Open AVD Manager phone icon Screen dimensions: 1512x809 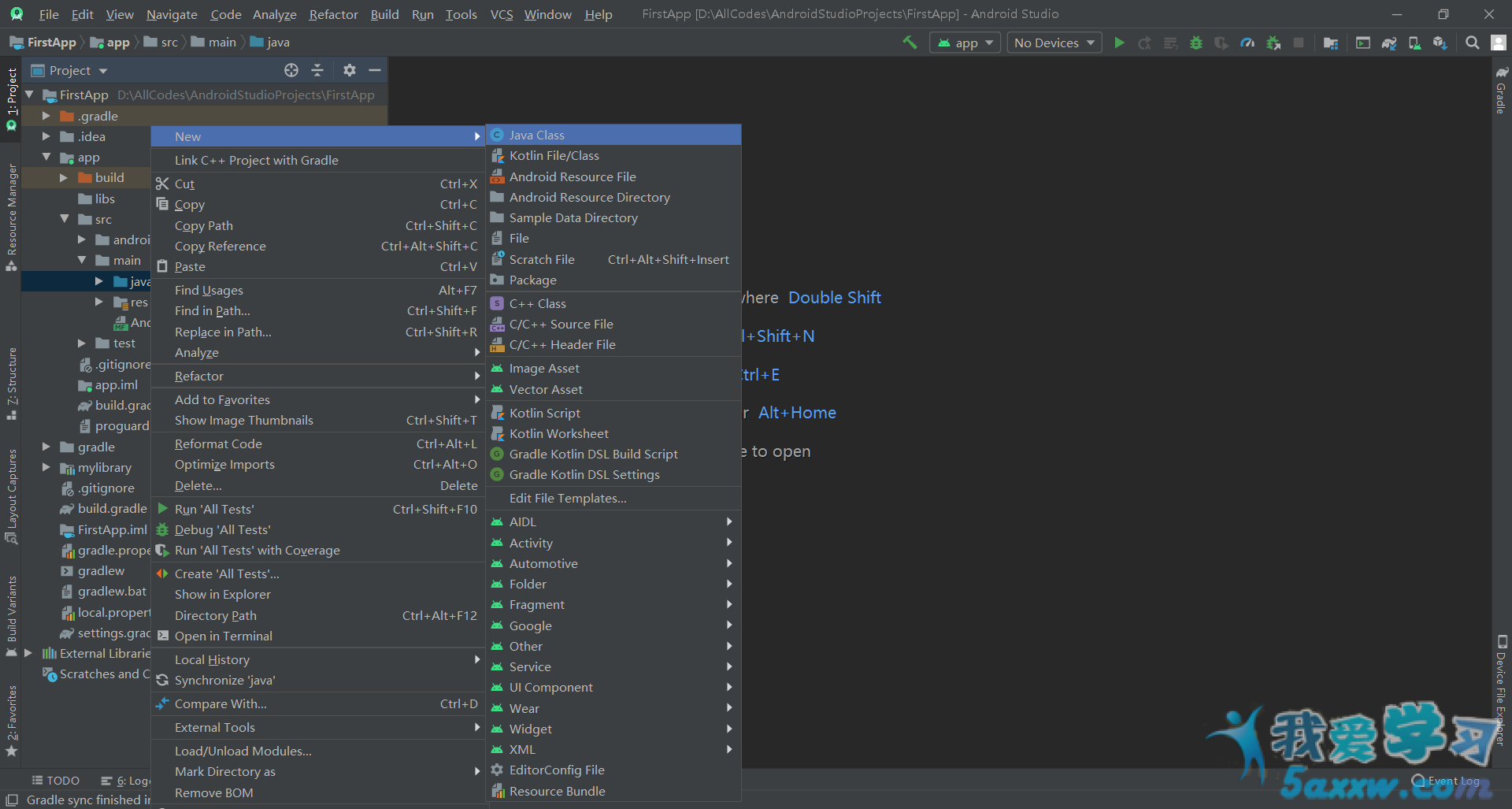tap(1414, 43)
